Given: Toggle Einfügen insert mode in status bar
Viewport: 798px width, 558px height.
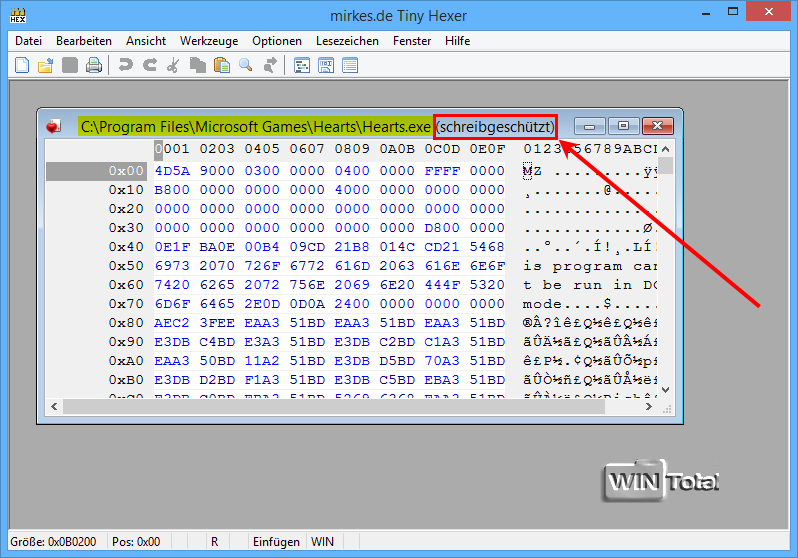Looking at the screenshot, I should coord(275,542).
